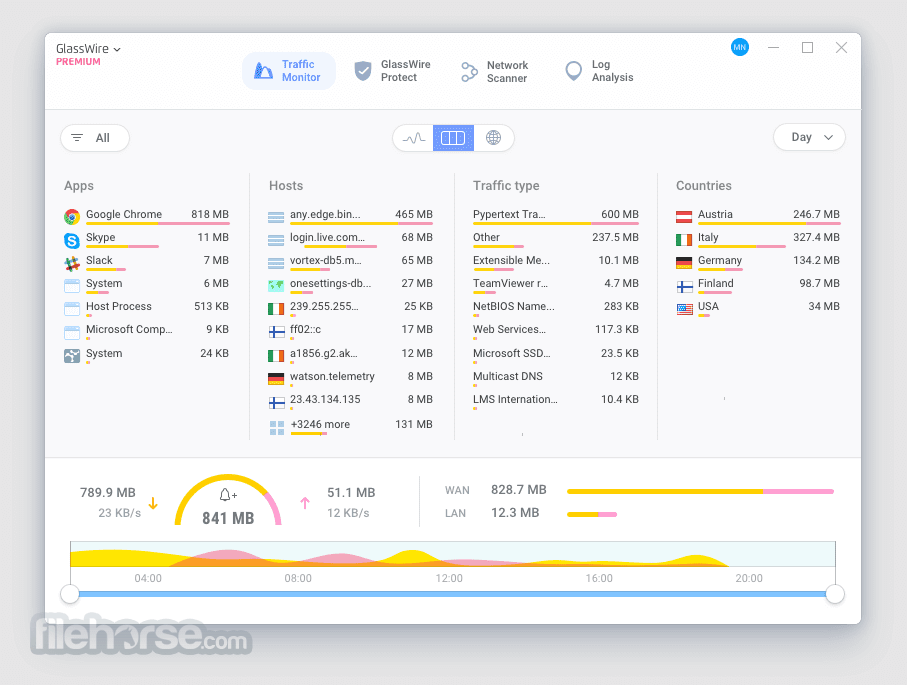Click the Slack app icon
The image size is (907, 685).
coord(72,263)
